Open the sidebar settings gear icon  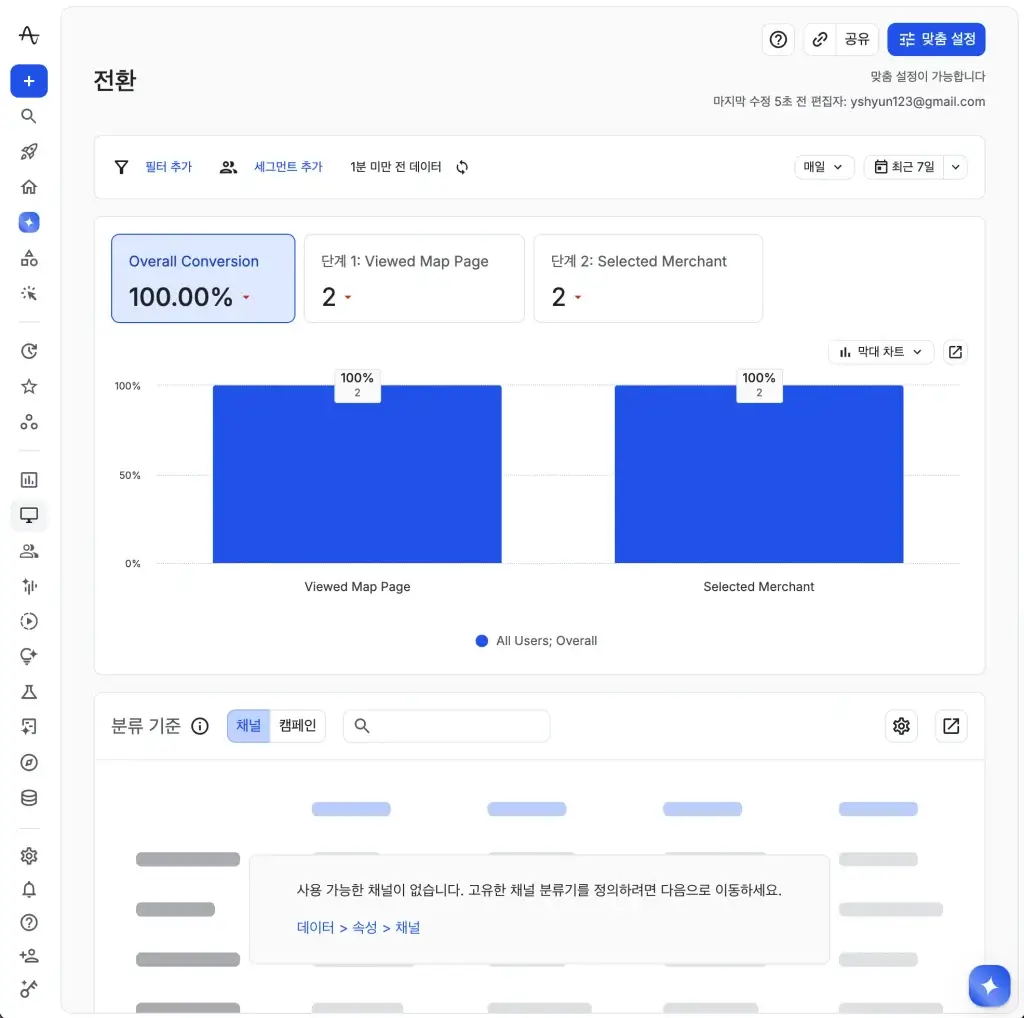[29, 855]
